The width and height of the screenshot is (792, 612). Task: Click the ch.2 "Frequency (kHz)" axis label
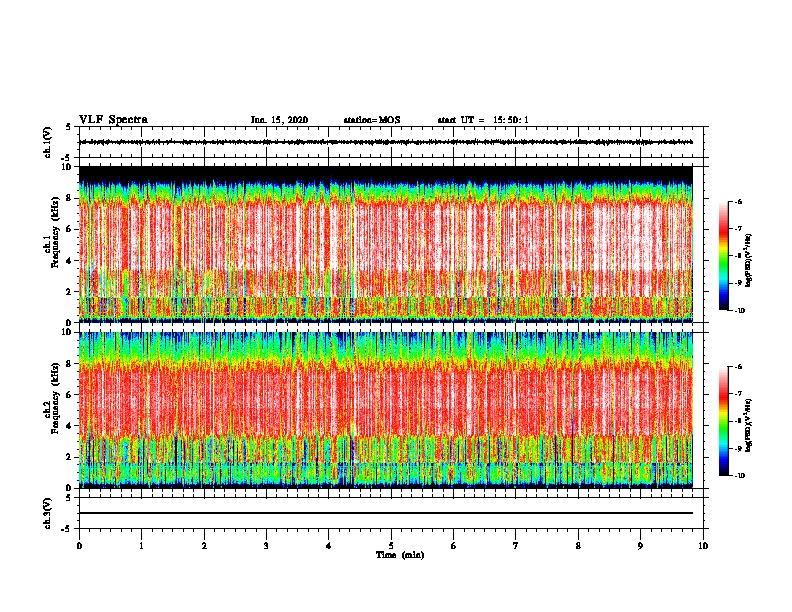55,398
